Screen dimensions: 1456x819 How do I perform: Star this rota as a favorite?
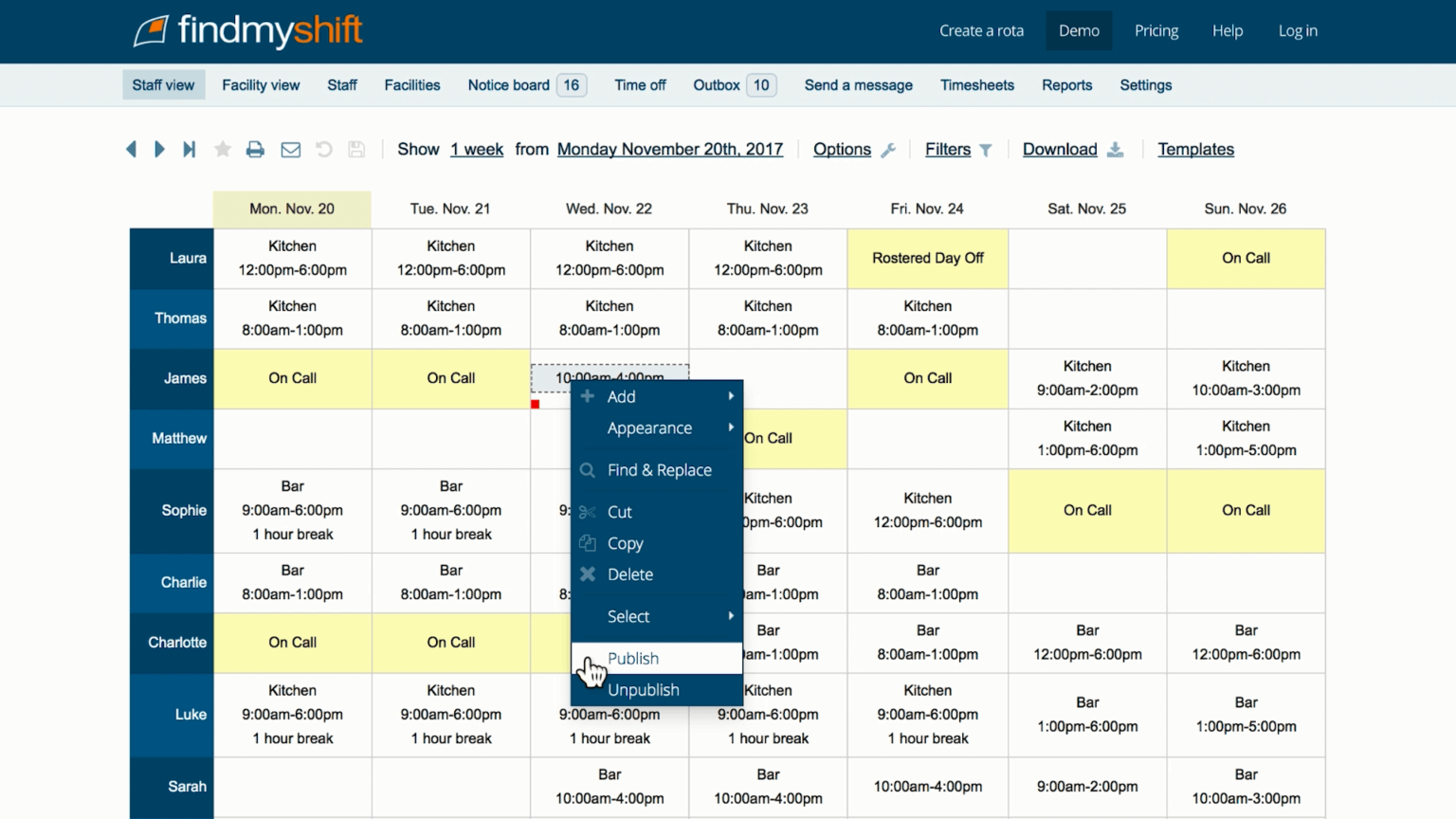(222, 149)
